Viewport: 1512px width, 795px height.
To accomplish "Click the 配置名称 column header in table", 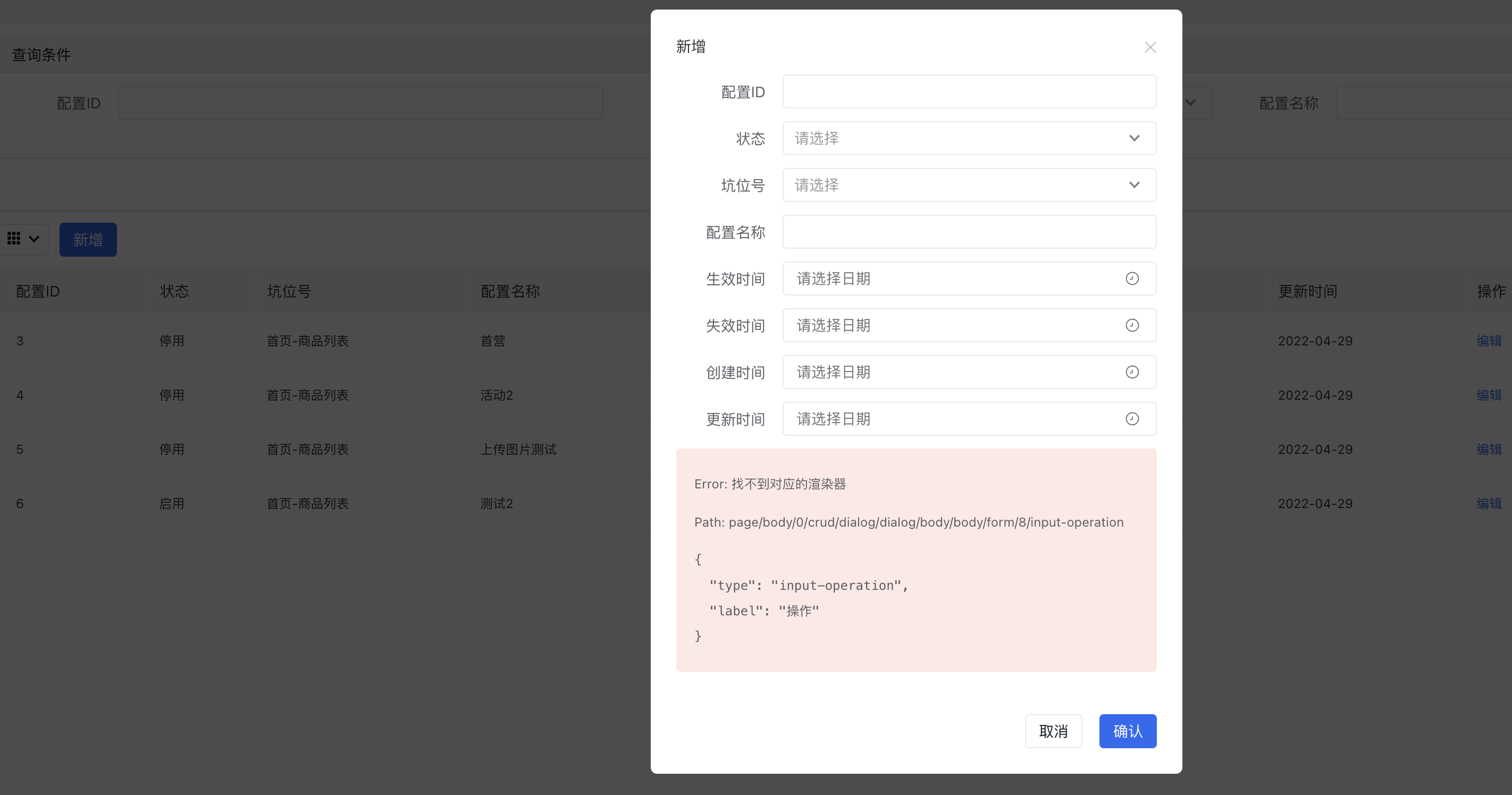I will 510,292.
